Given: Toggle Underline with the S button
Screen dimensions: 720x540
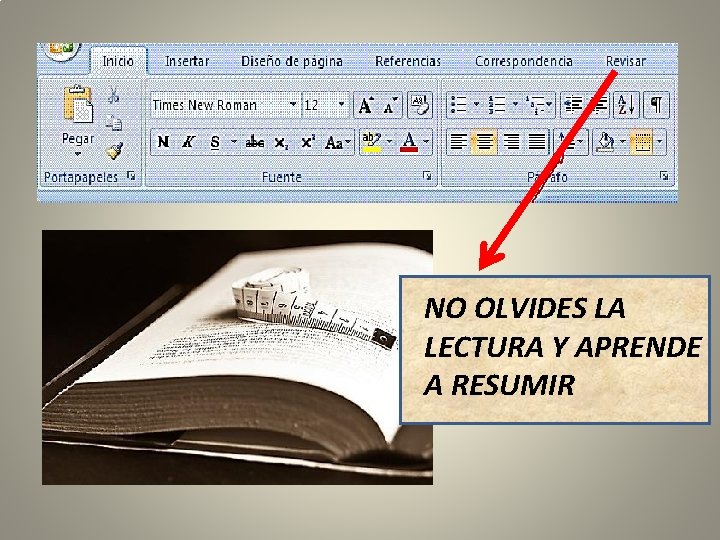Looking at the screenshot, I should point(214,142).
